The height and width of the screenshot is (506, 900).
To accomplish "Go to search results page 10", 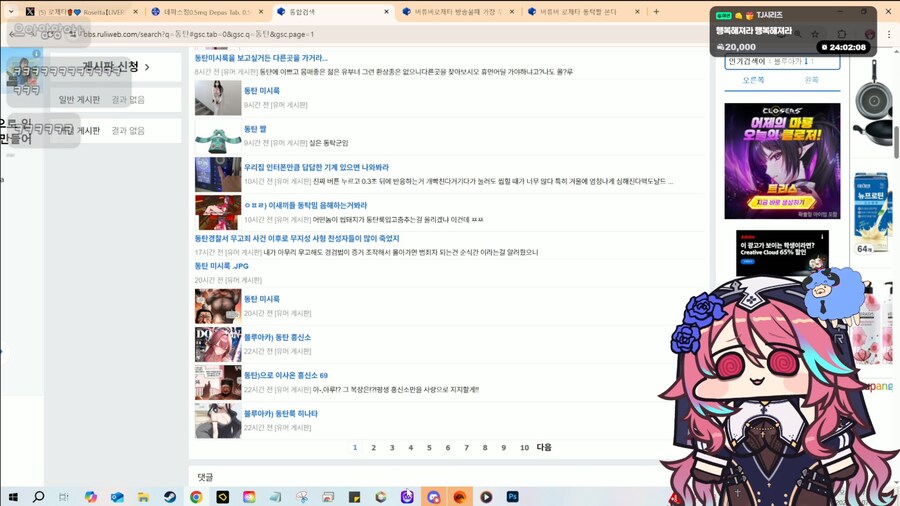I will tap(524, 447).
